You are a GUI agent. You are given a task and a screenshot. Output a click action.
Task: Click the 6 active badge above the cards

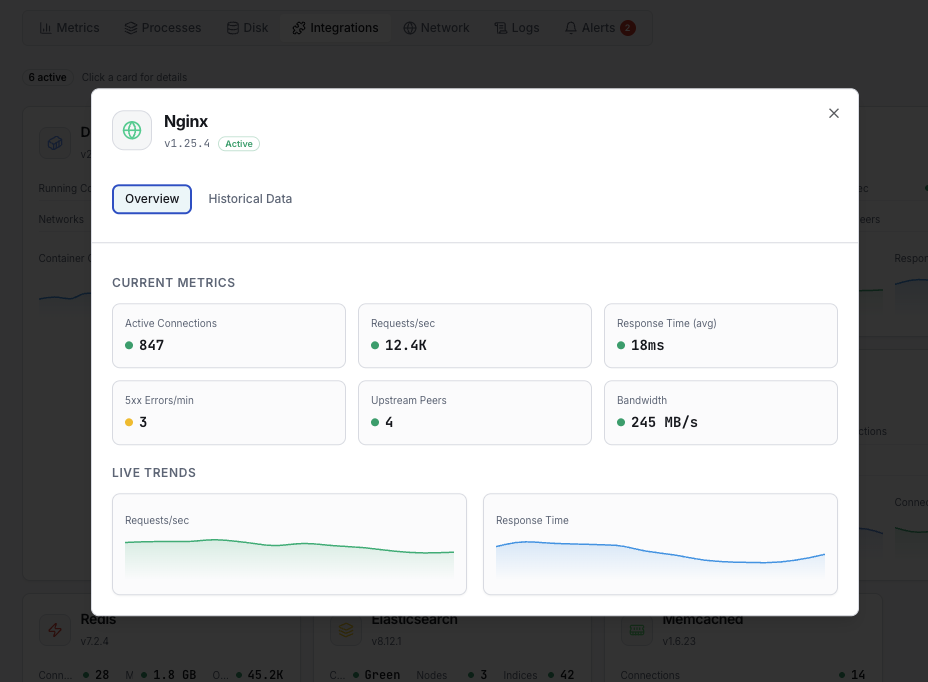pyautogui.click(x=47, y=76)
